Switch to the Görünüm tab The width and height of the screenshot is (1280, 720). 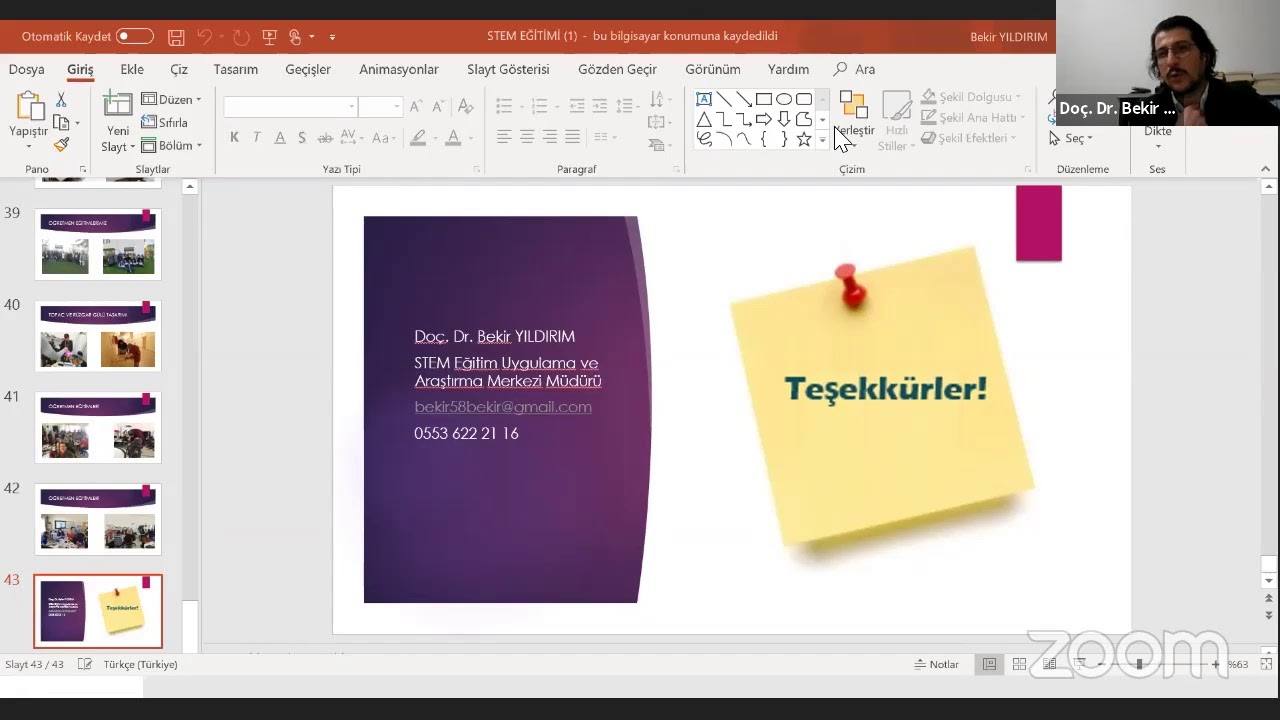point(713,69)
